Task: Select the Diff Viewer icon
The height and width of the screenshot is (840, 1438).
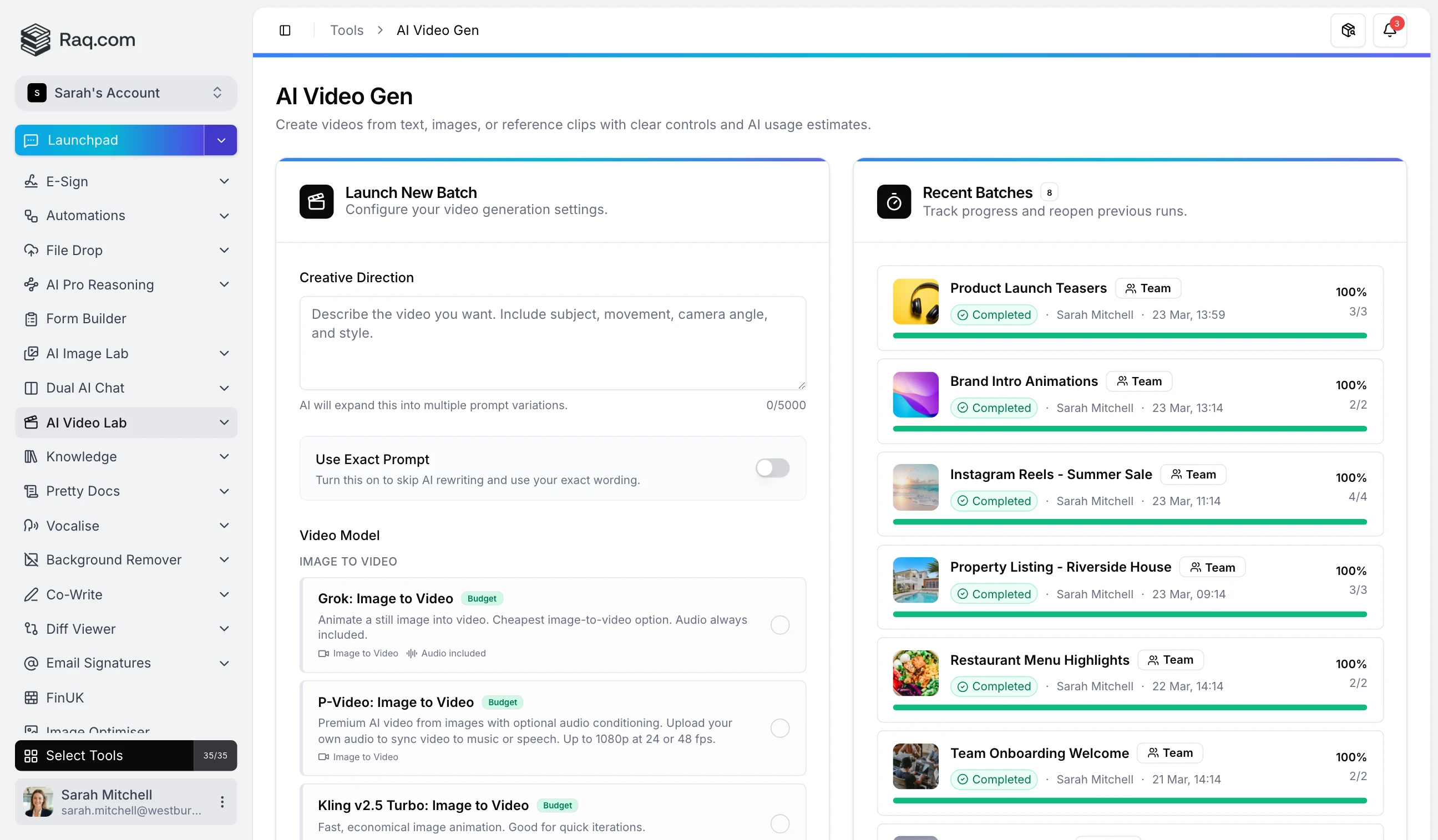Action: pyautogui.click(x=32, y=628)
